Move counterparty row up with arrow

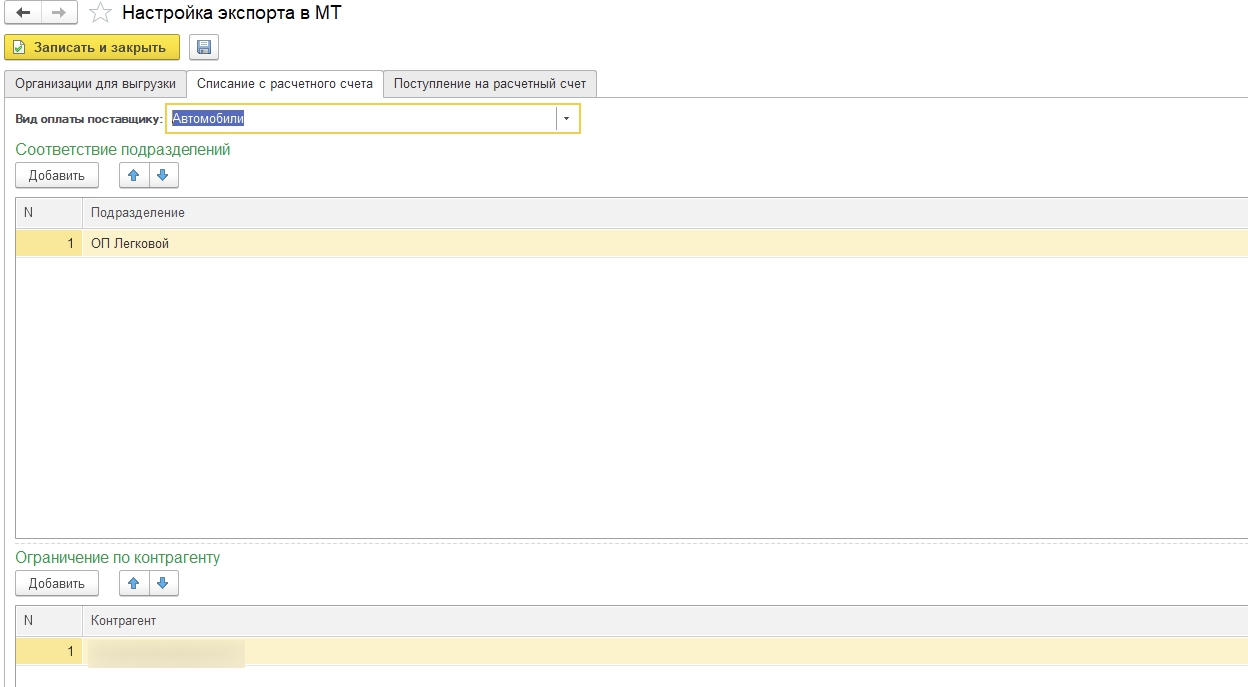pos(134,583)
